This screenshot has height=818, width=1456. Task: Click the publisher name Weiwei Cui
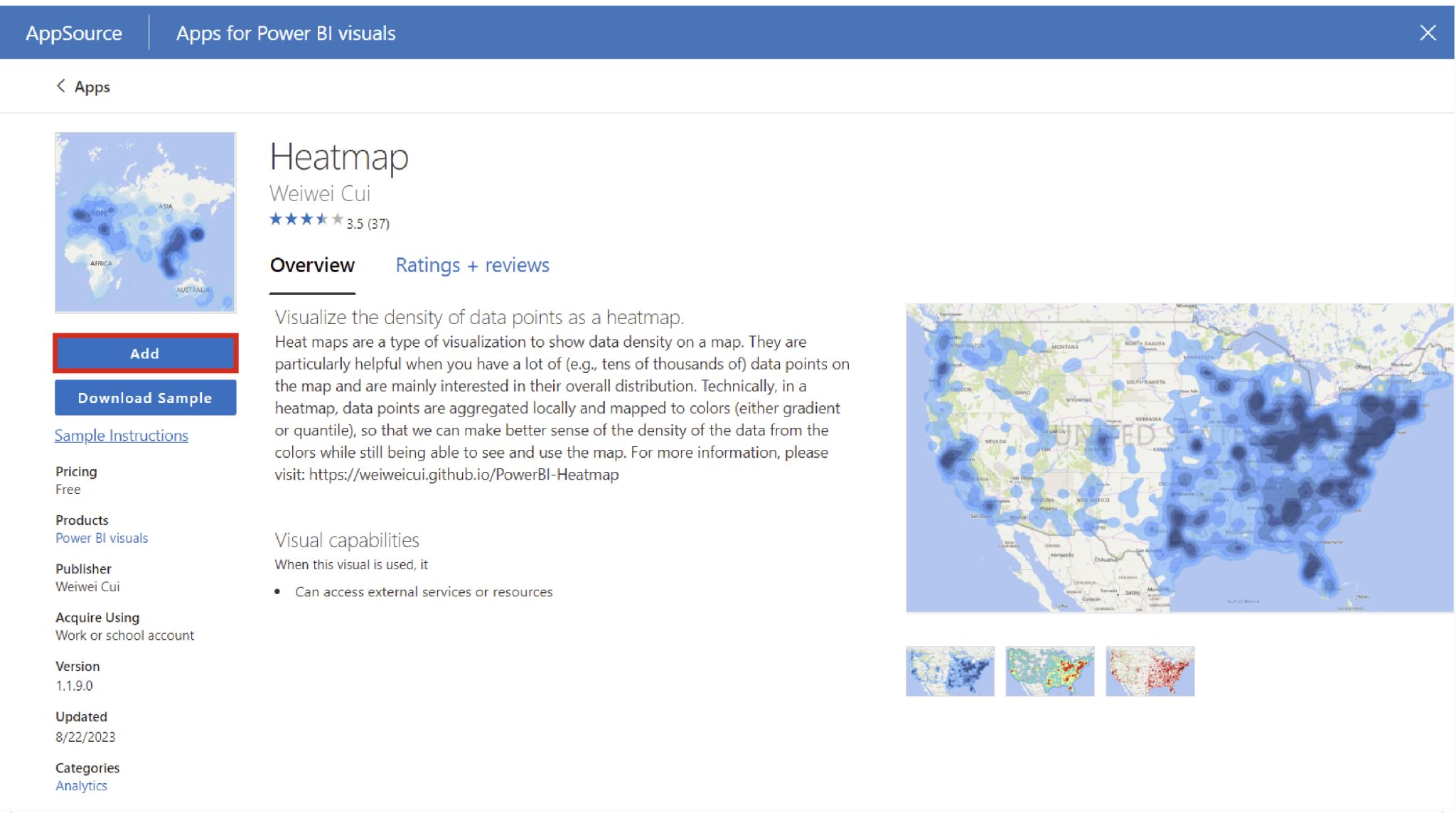click(87, 586)
